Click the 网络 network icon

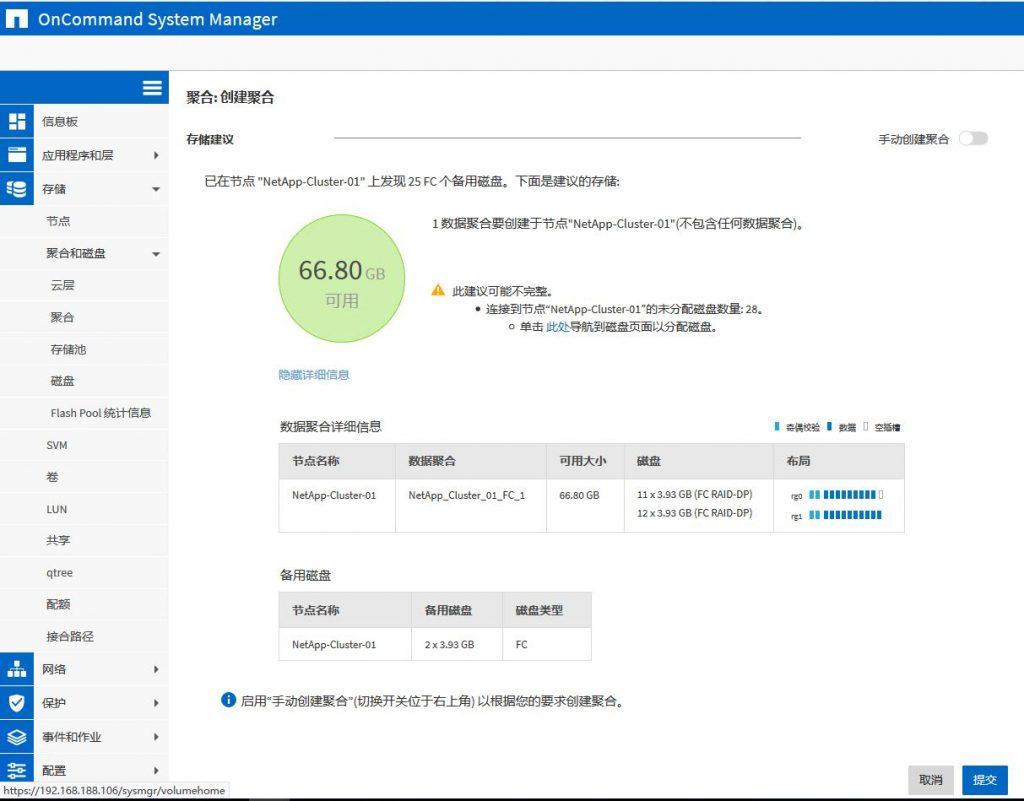[17, 669]
